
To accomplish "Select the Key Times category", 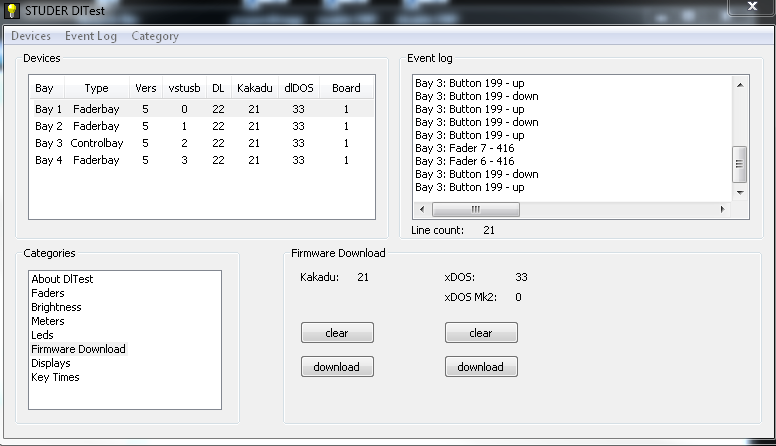I will coord(55,377).
